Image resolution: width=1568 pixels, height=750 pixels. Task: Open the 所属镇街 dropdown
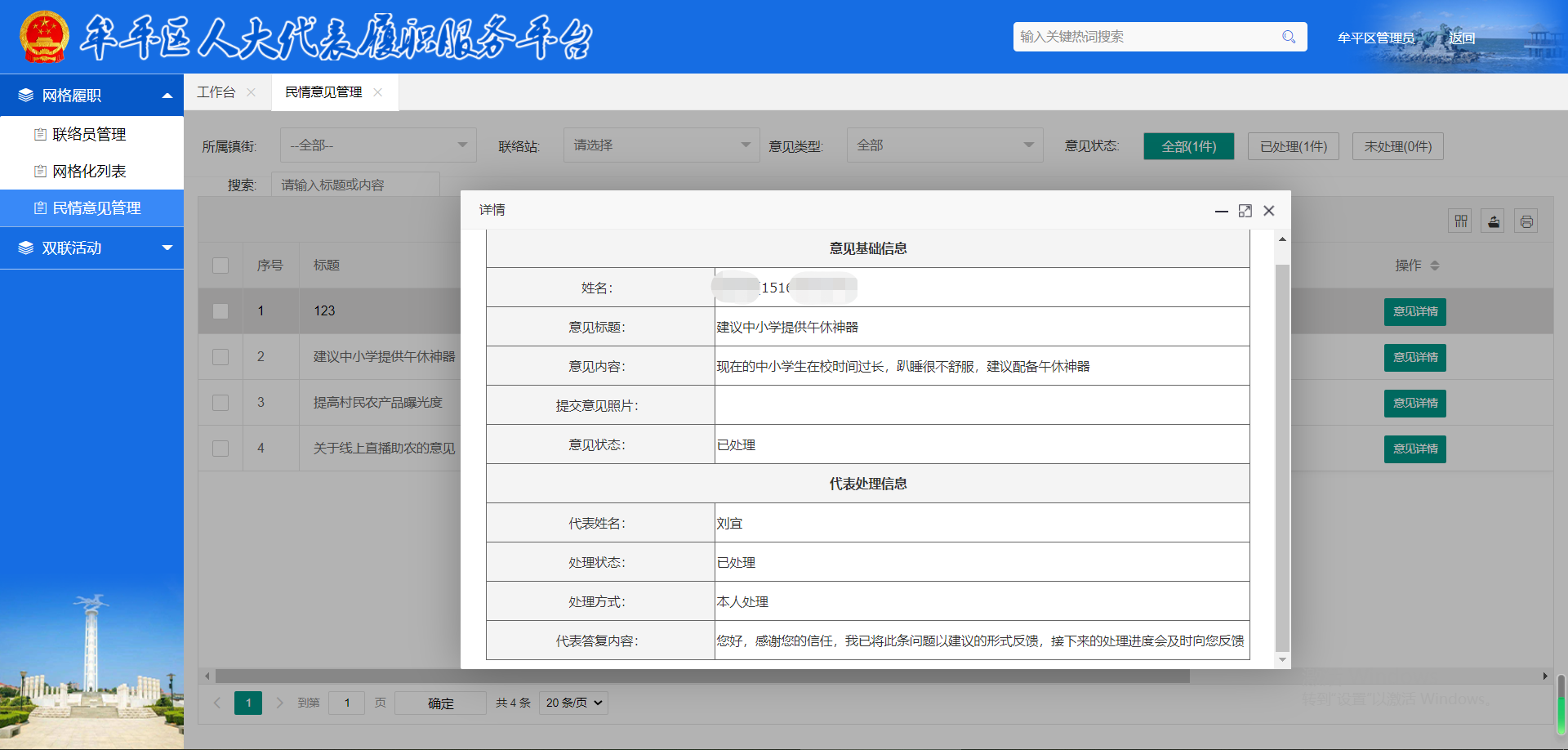click(378, 145)
